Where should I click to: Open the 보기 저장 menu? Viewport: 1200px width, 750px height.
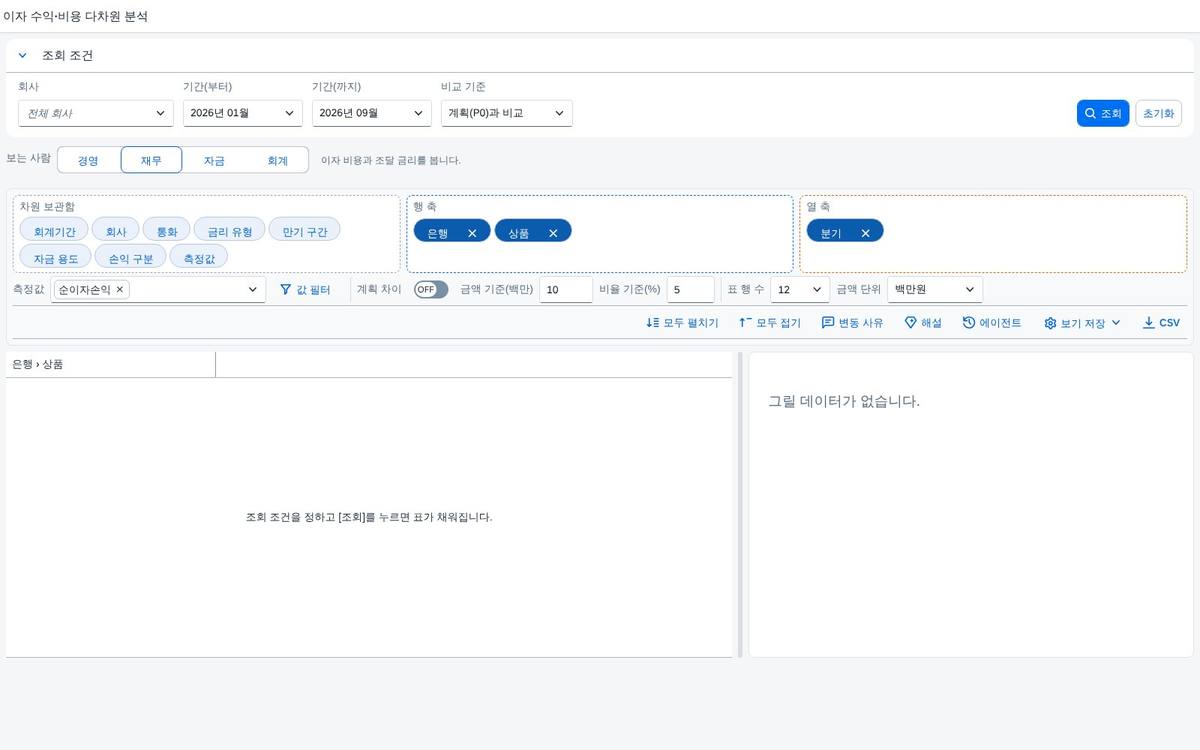1082,323
